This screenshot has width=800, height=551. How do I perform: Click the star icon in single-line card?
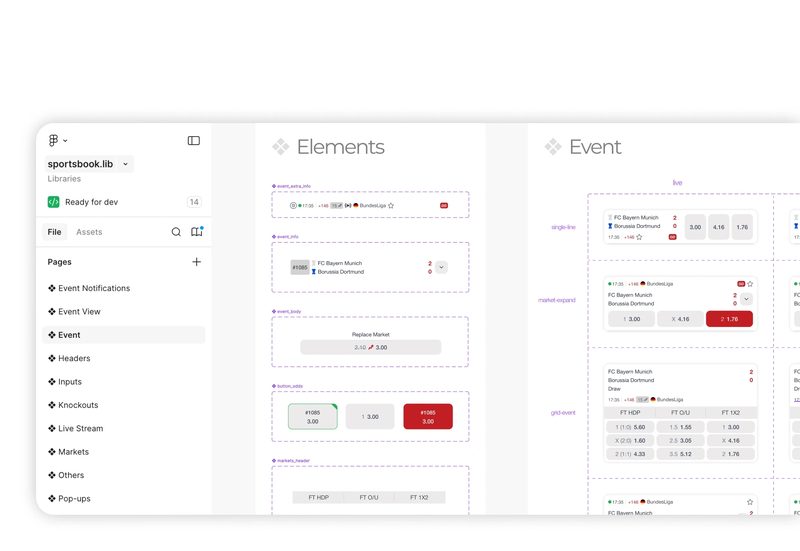[639, 237]
